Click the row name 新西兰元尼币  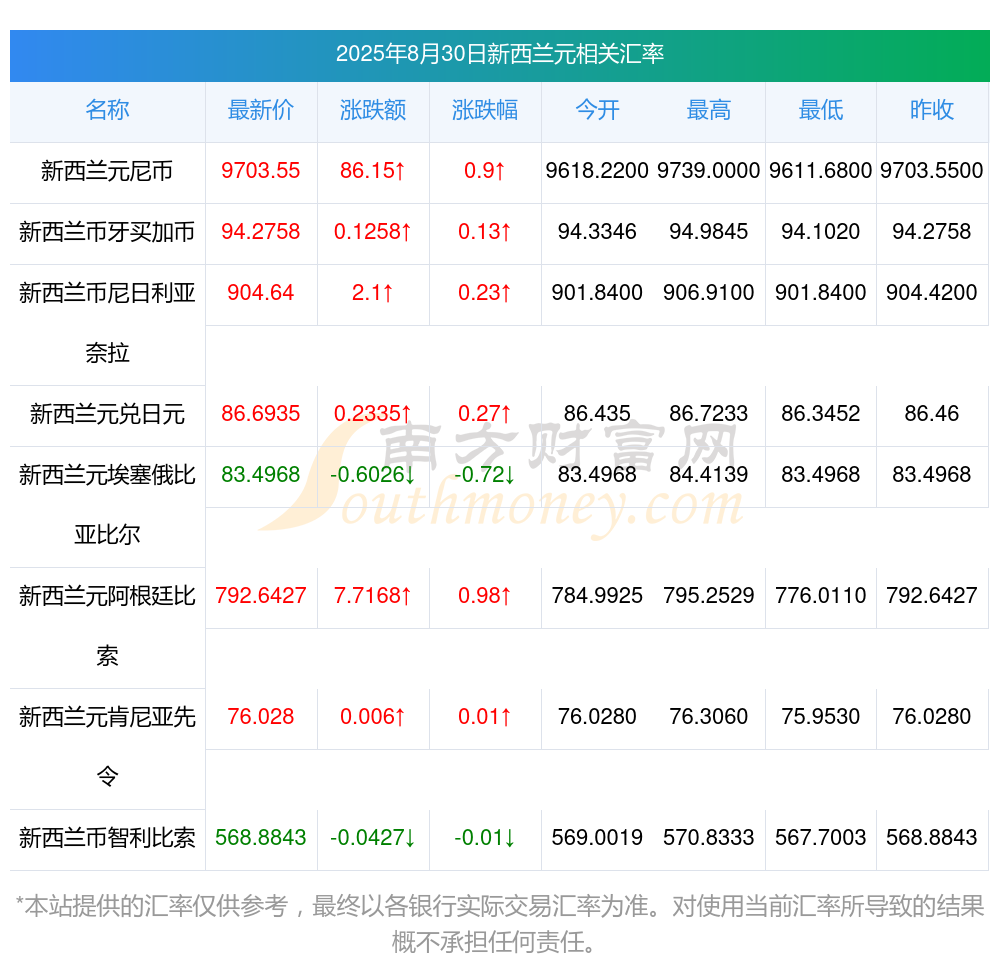107,171
